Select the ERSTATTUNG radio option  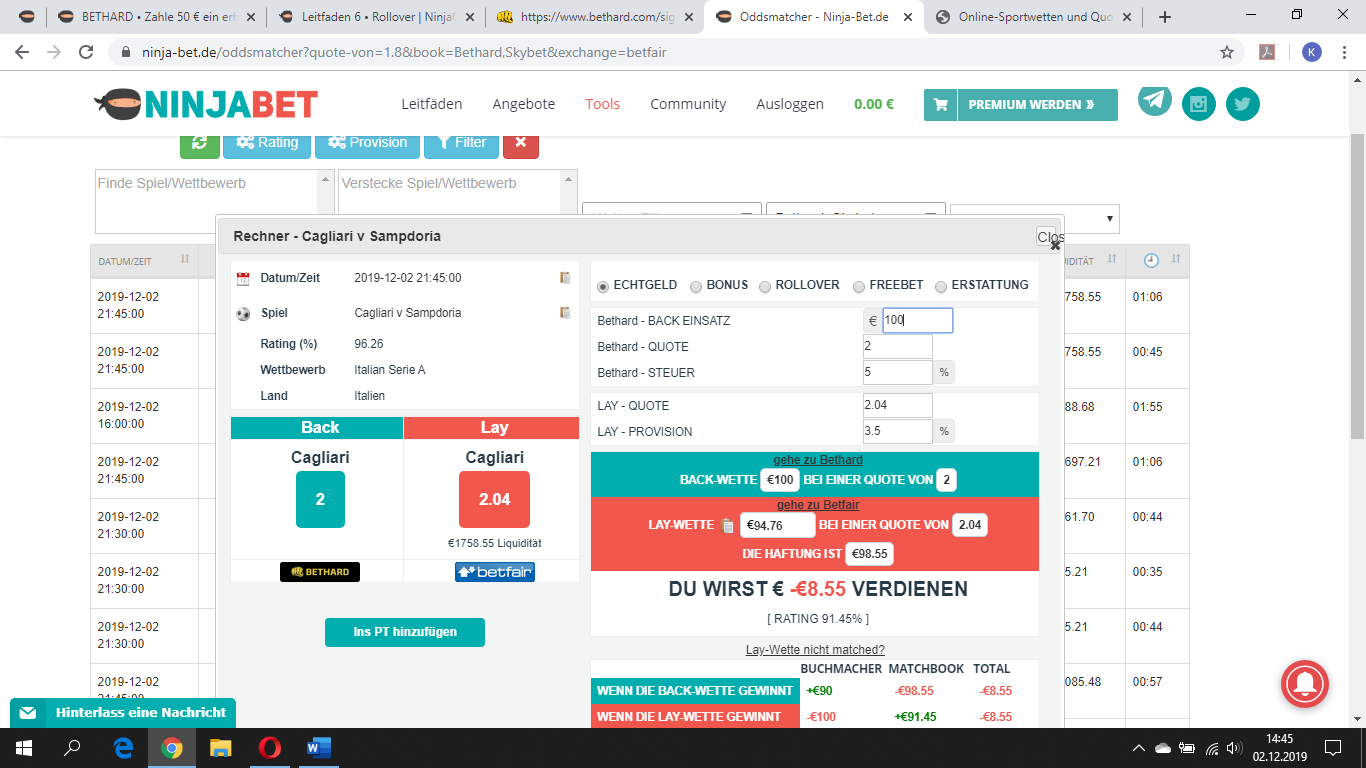click(x=941, y=286)
